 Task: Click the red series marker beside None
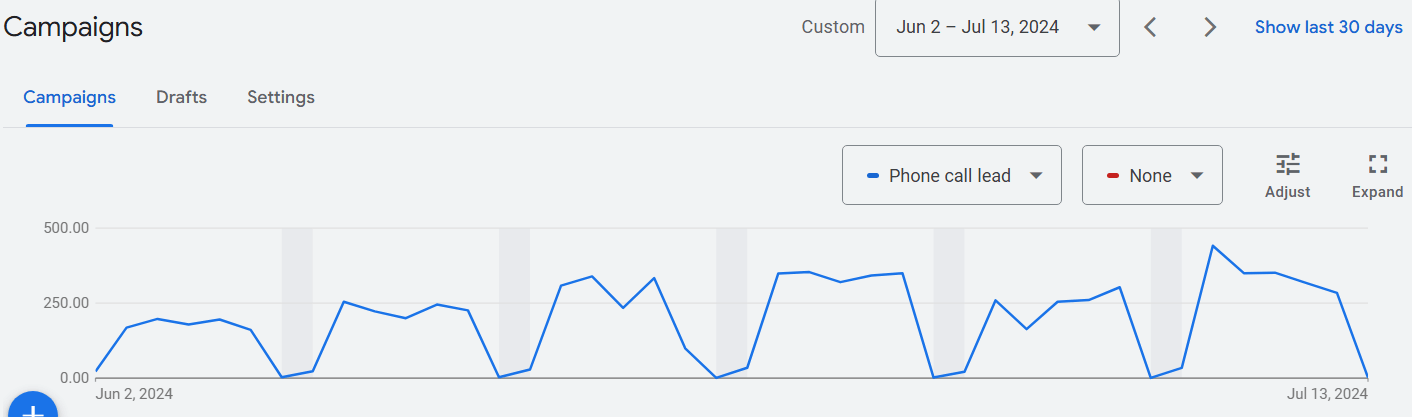(1113, 176)
